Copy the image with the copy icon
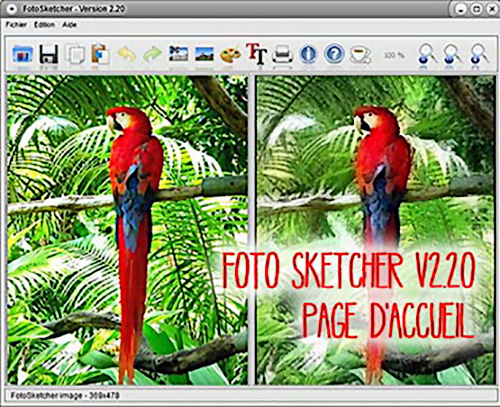The height and width of the screenshot is (407, 500). (x=75, y=54)
